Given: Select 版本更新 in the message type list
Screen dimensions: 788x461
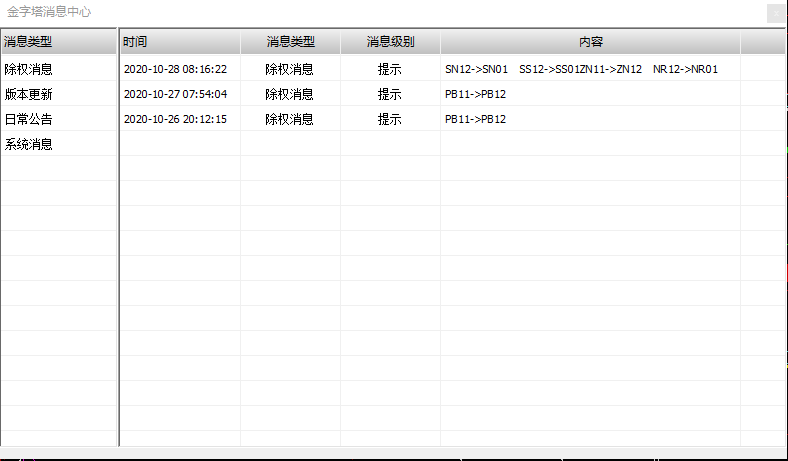Looking at the screenshot, I should pyautogui.click(x=28, y=94).
